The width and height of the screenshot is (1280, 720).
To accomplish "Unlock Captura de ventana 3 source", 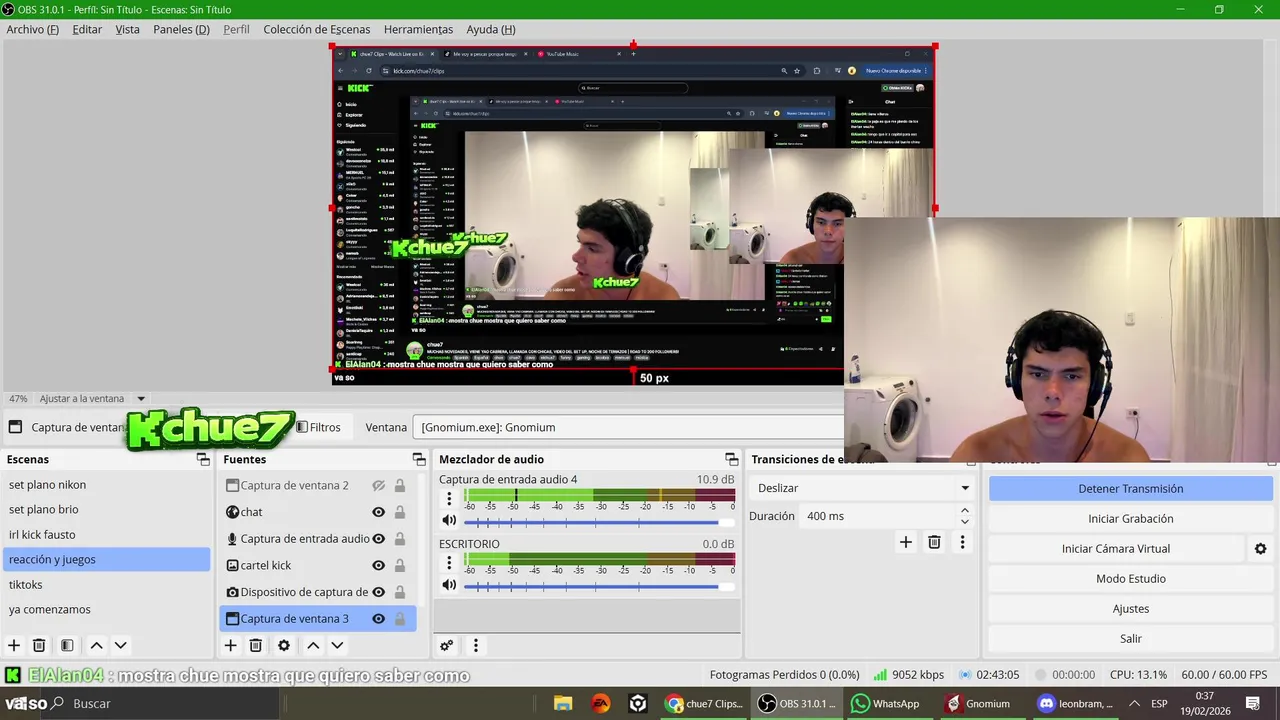I will [400, 619].
